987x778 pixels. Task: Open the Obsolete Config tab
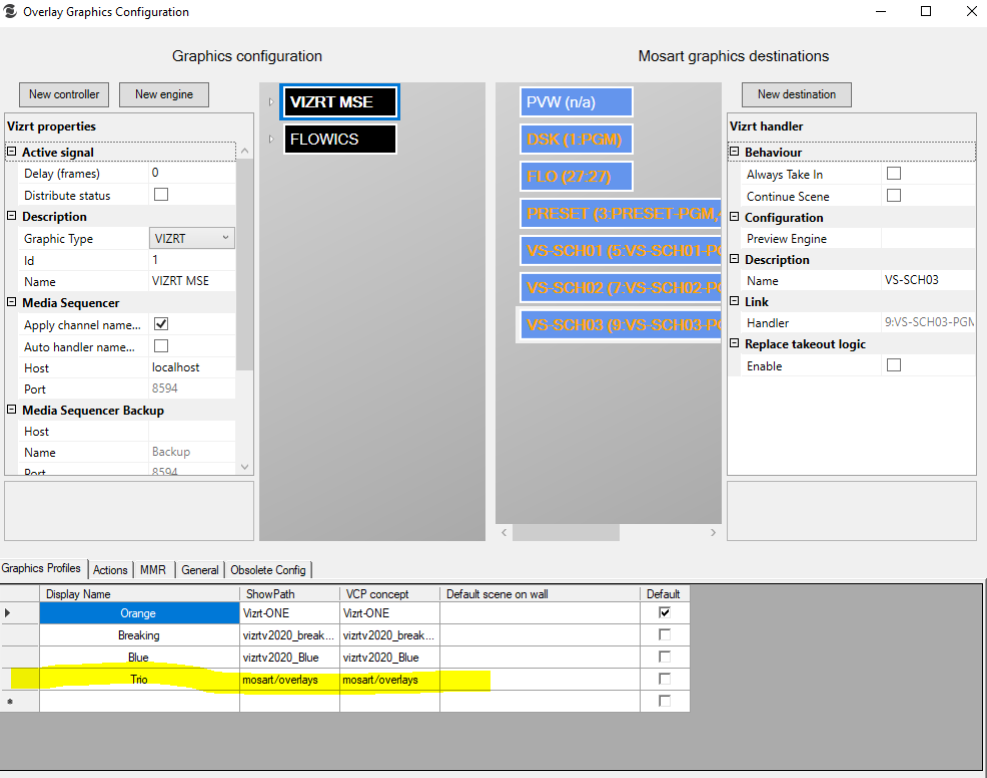268,570
